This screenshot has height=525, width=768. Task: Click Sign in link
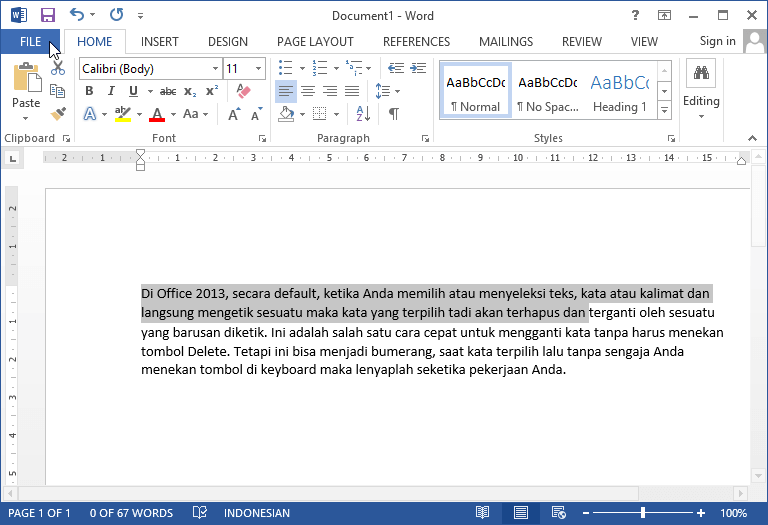click(x=718, y=41)
